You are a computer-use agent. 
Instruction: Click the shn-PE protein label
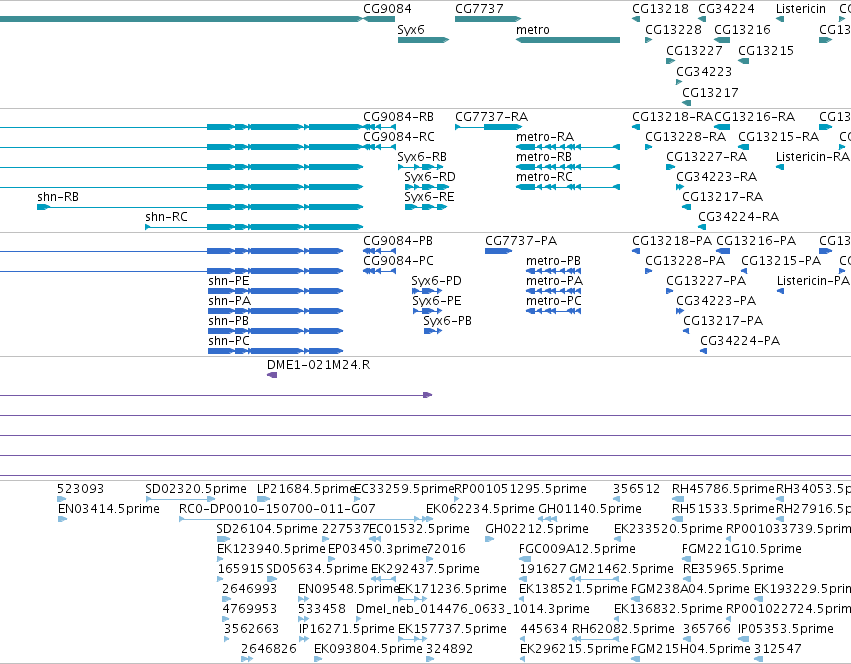tap(228, 281)
